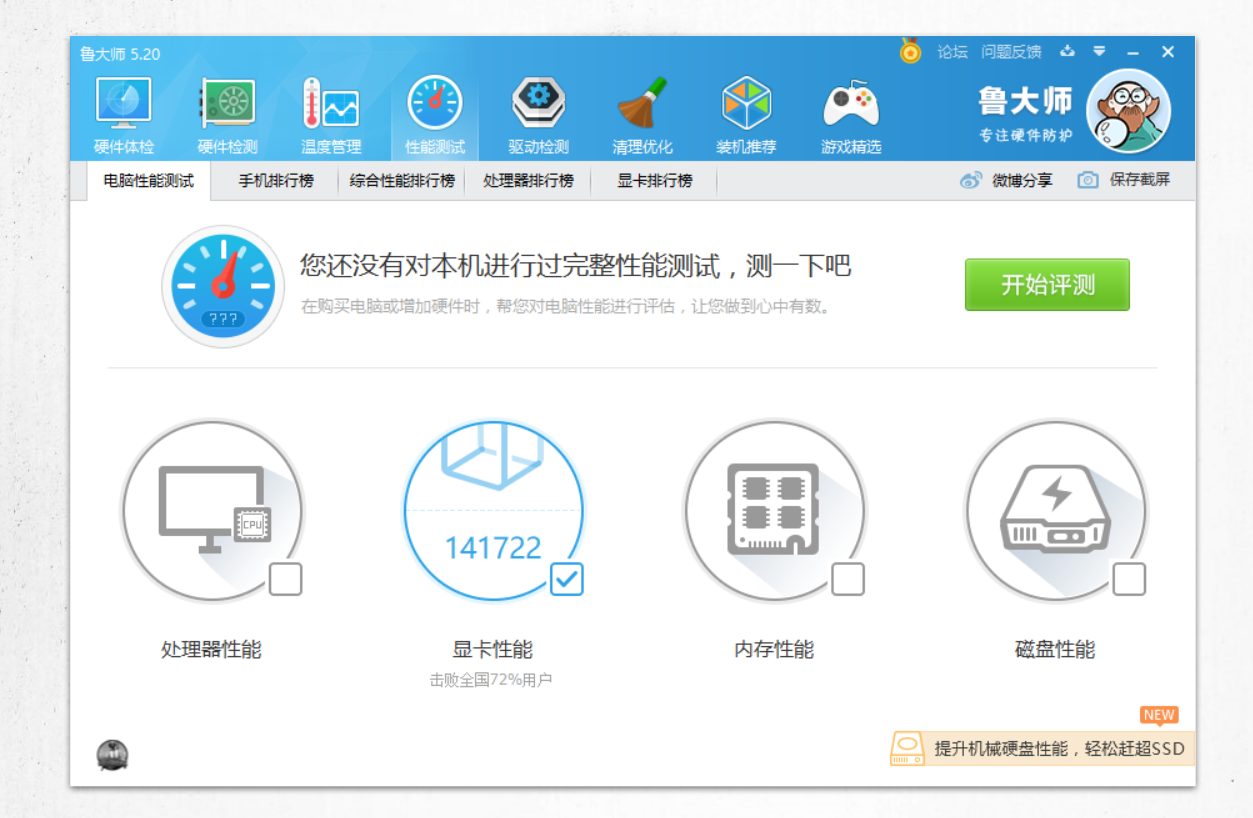Click the green 开始评测 button

[x=1047, y=285]
